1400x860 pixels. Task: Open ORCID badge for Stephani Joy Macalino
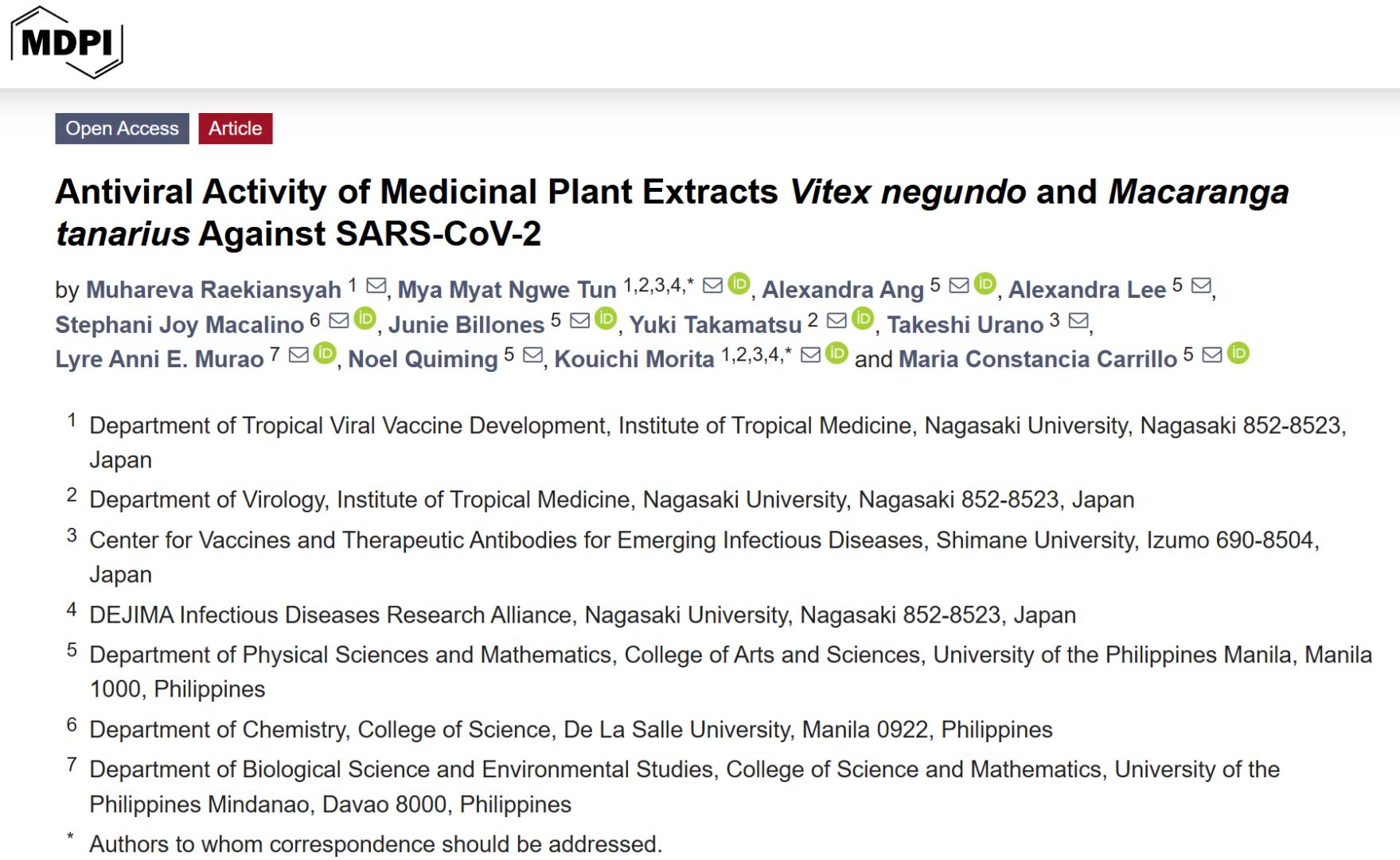pos(365,319)
